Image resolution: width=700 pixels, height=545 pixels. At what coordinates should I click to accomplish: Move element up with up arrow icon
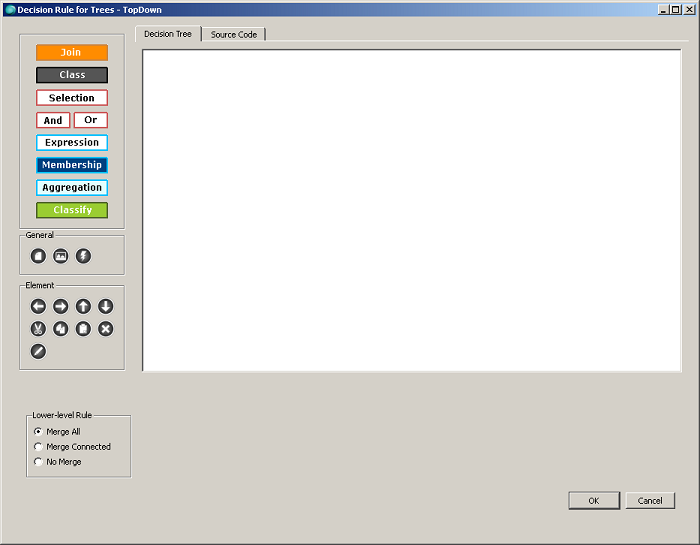83,306
